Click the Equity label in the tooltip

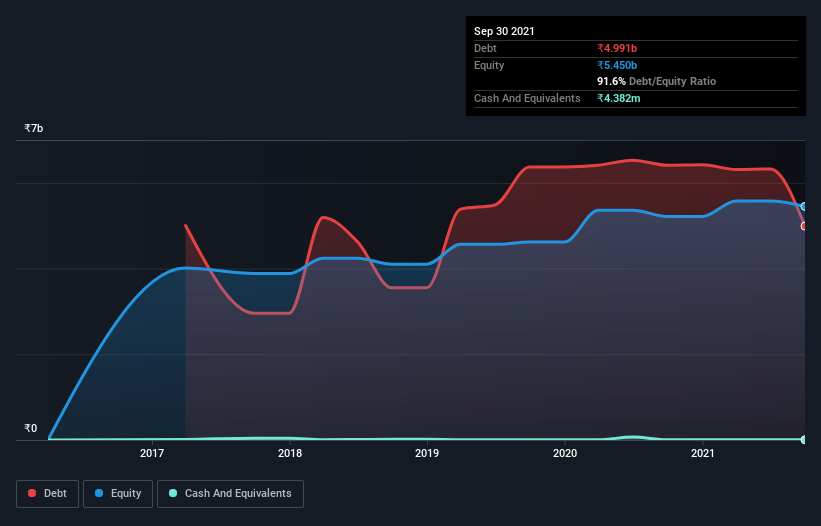click(x=489, y=65)
